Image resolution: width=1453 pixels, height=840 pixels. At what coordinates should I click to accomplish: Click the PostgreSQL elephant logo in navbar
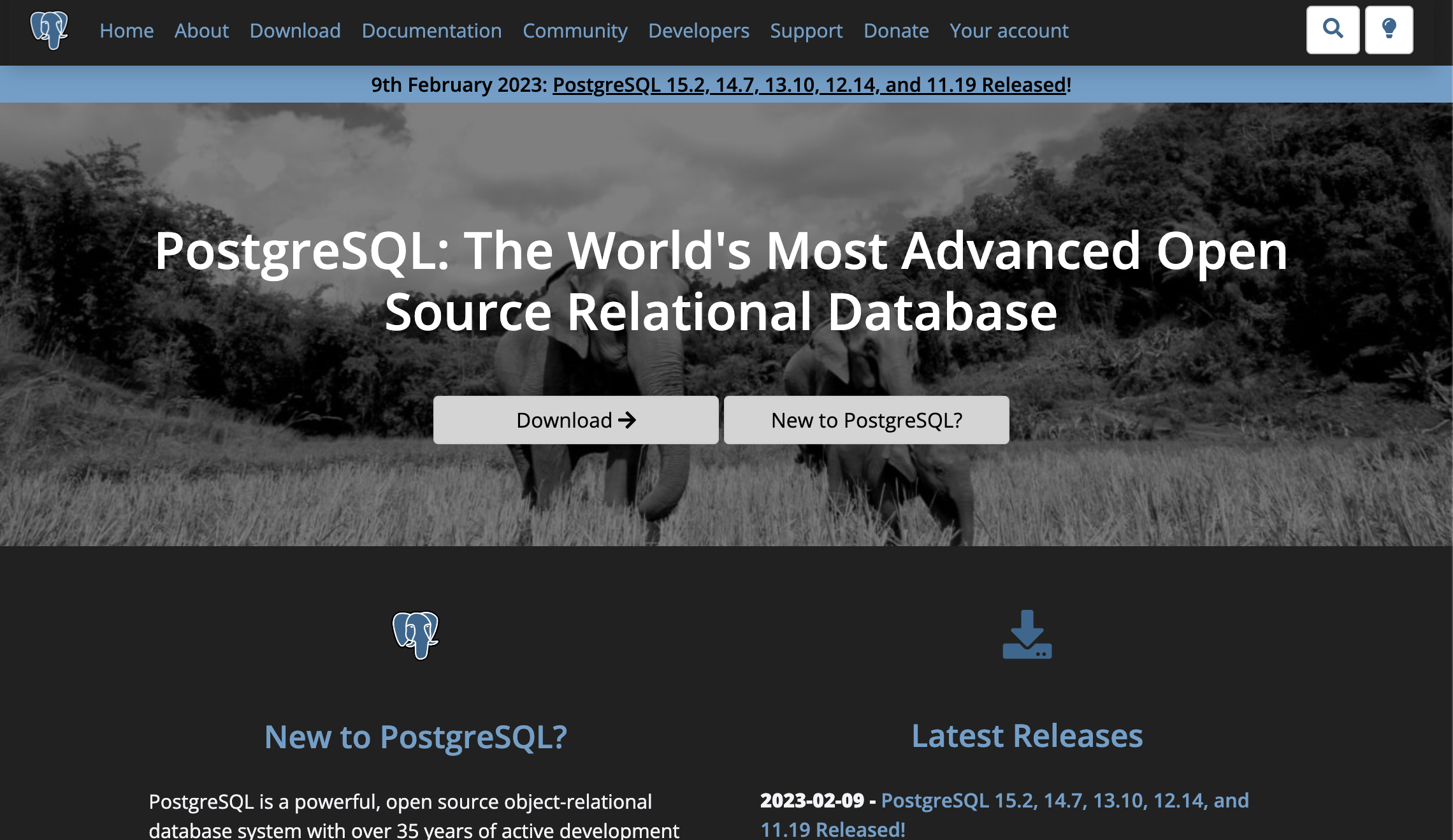tap(49, 30)
